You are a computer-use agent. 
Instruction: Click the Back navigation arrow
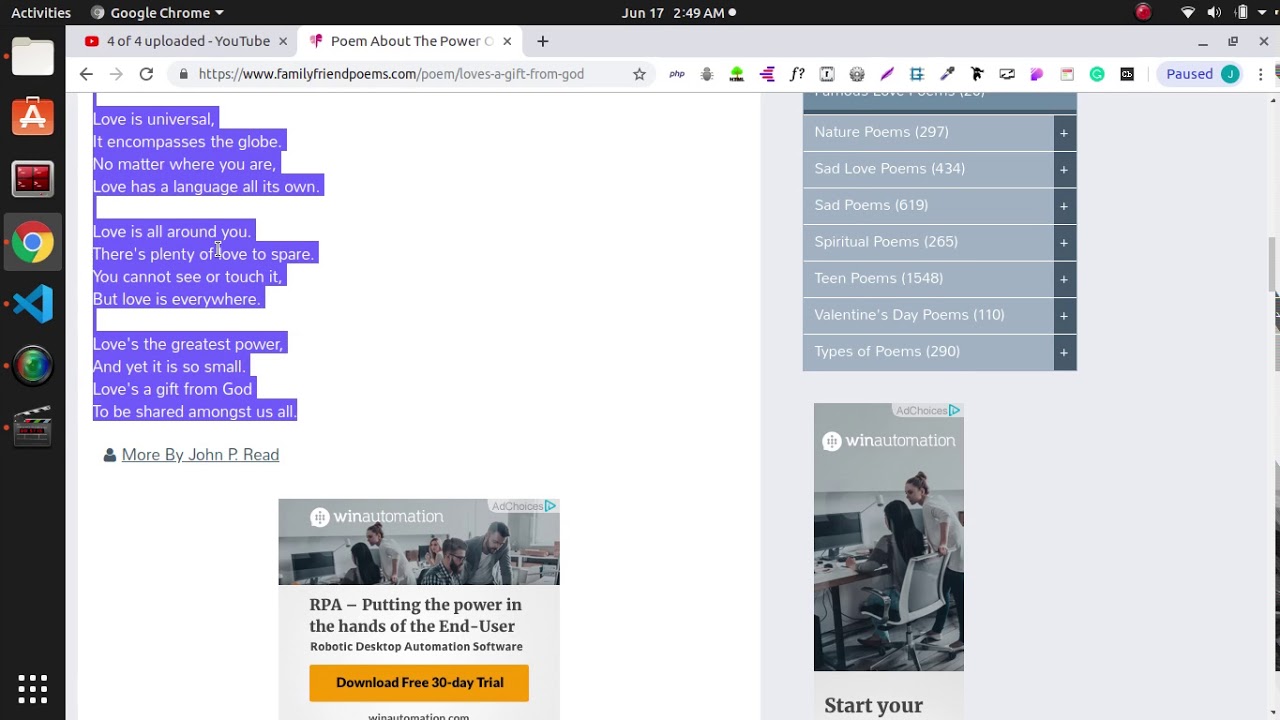(86, 74)
